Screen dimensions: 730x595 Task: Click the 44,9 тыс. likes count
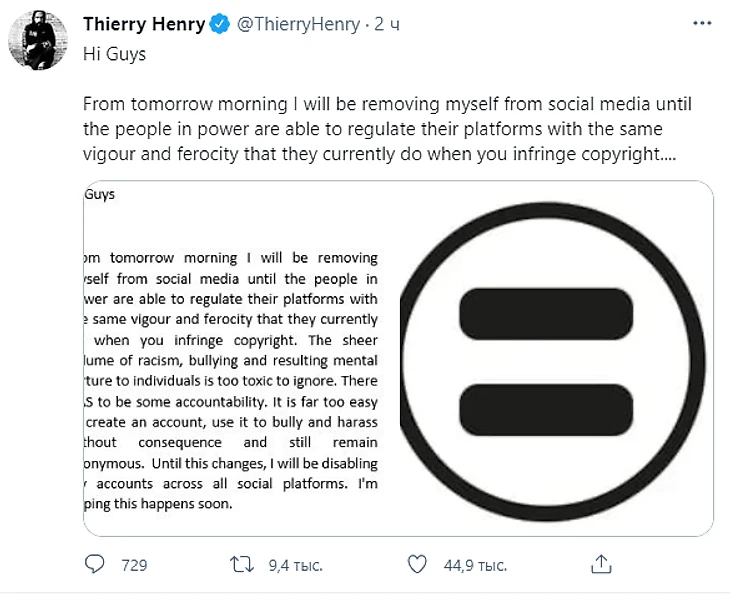pos(474,566)
